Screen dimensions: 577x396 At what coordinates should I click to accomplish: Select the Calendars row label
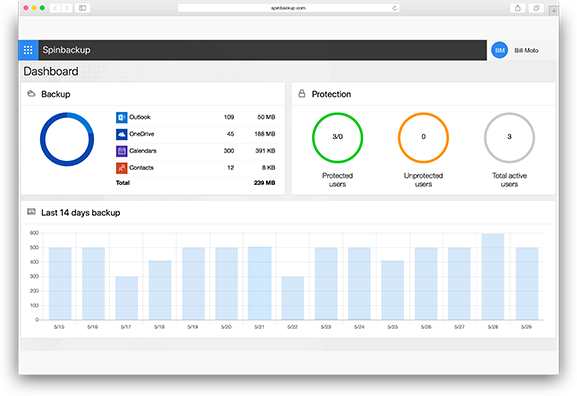(x=143, y=151)
